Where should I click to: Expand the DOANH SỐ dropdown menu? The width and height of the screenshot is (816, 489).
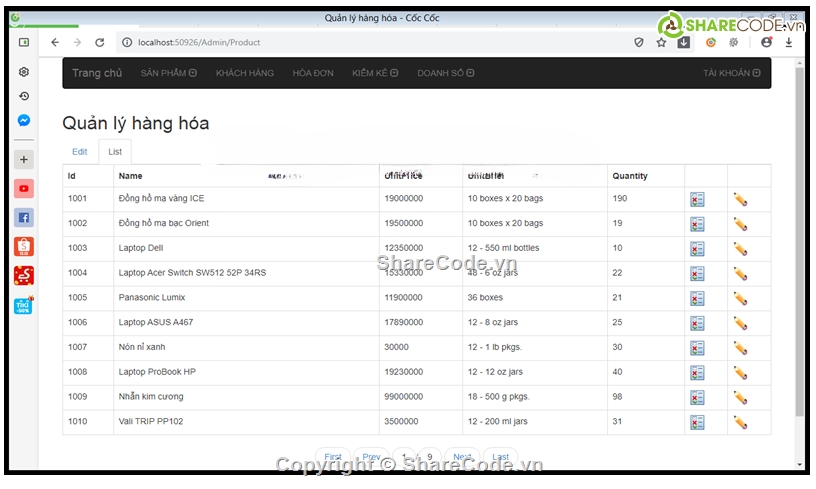(x=445, y=73)
